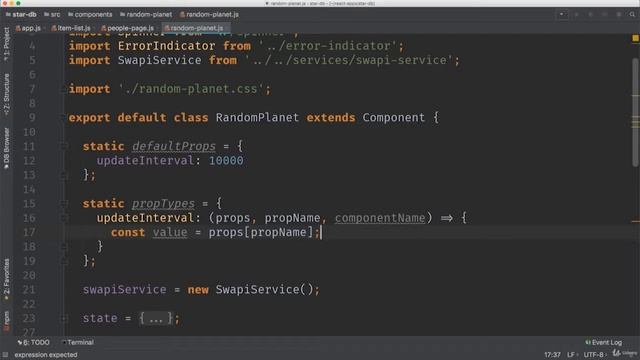Switch to the item-list.js editor tab
The image size is (640, 360).
71,28
